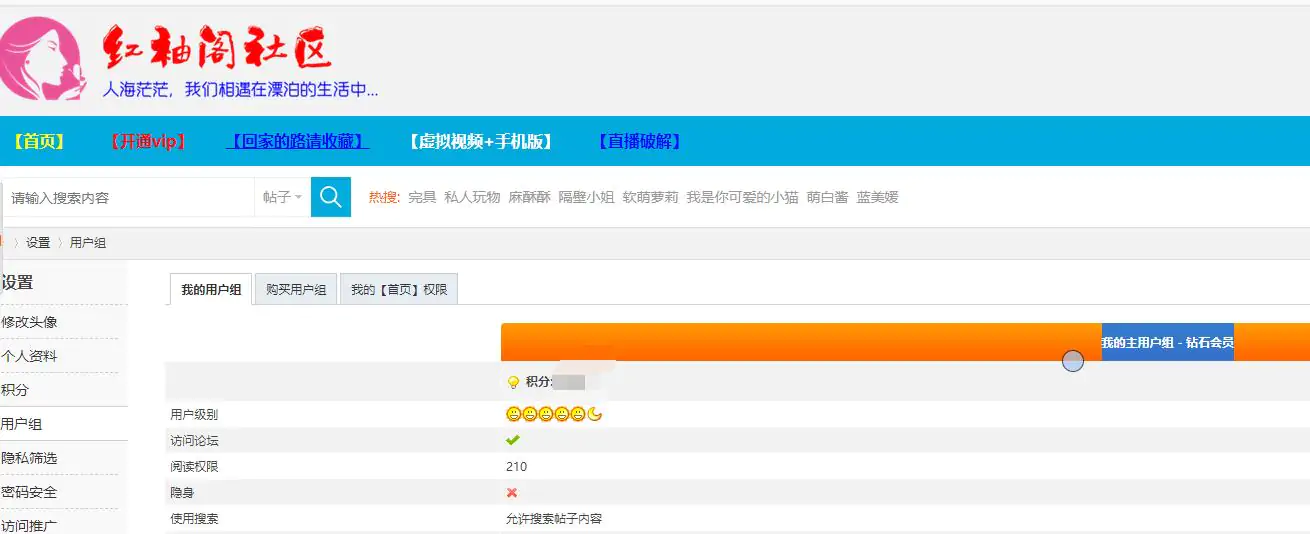Click the 我的主用户组 - 钻石会员 header

pyautogui.click(x=1167, y=342)
